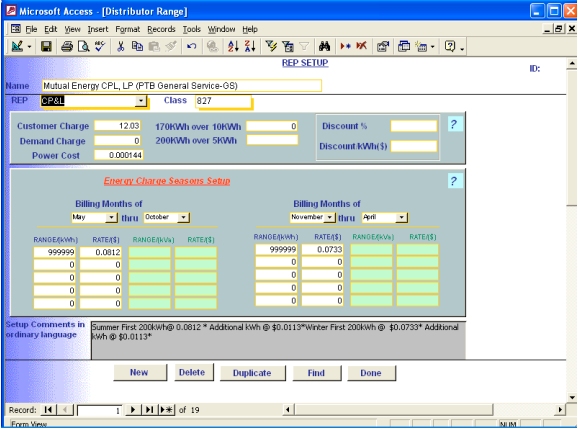Click the New Object toolbar icon
The image size is (578, 430).
pyautogui.click(x=421, y=46)
